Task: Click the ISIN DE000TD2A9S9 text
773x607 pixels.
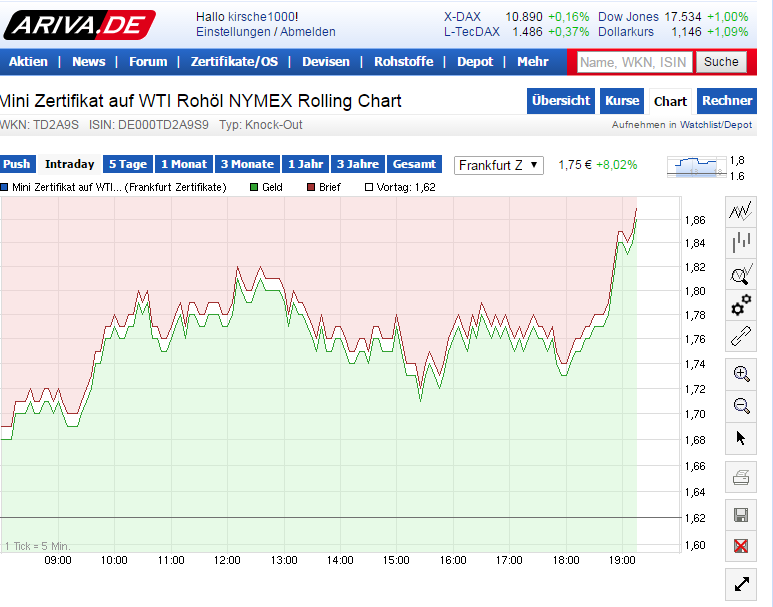Action: click(148, 125)
